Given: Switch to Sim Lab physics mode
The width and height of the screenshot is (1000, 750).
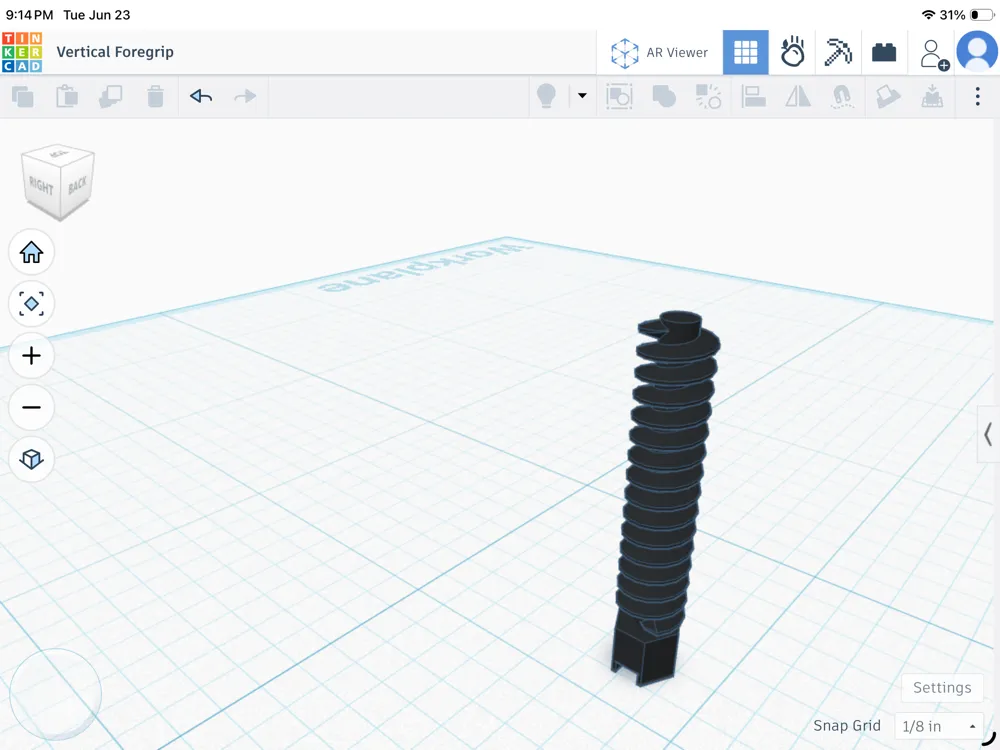Looking at the screenshot, I should point(793,52).
